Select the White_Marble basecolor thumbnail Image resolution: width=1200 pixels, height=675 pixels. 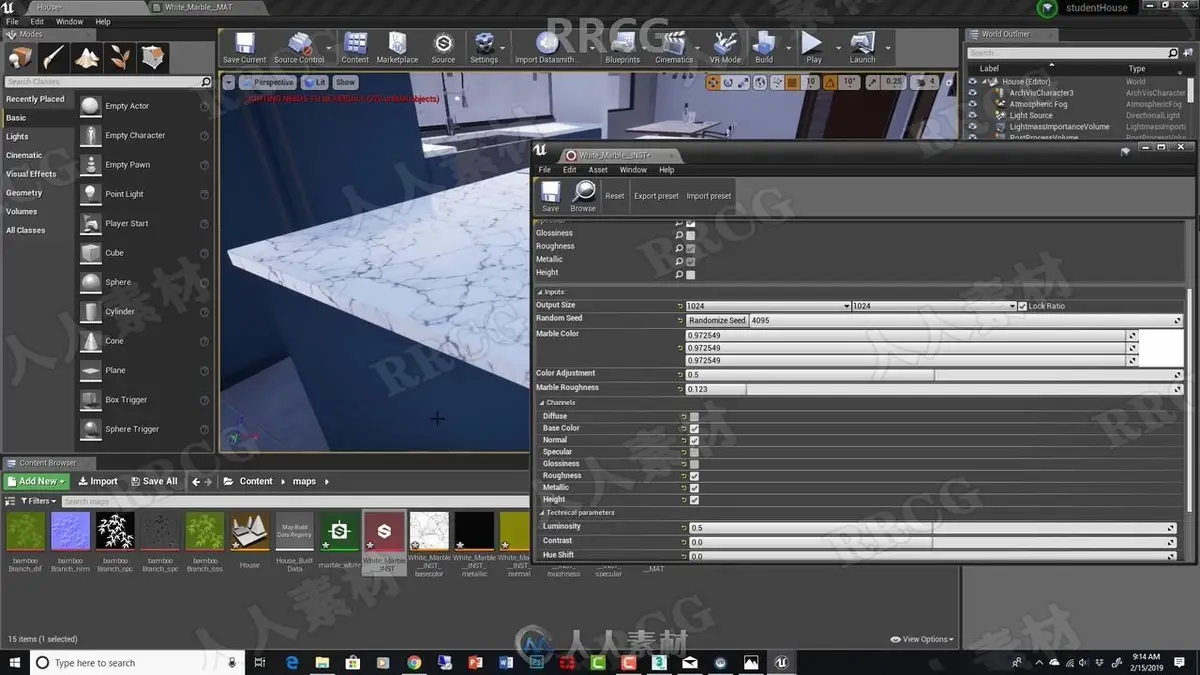[429, 531]
